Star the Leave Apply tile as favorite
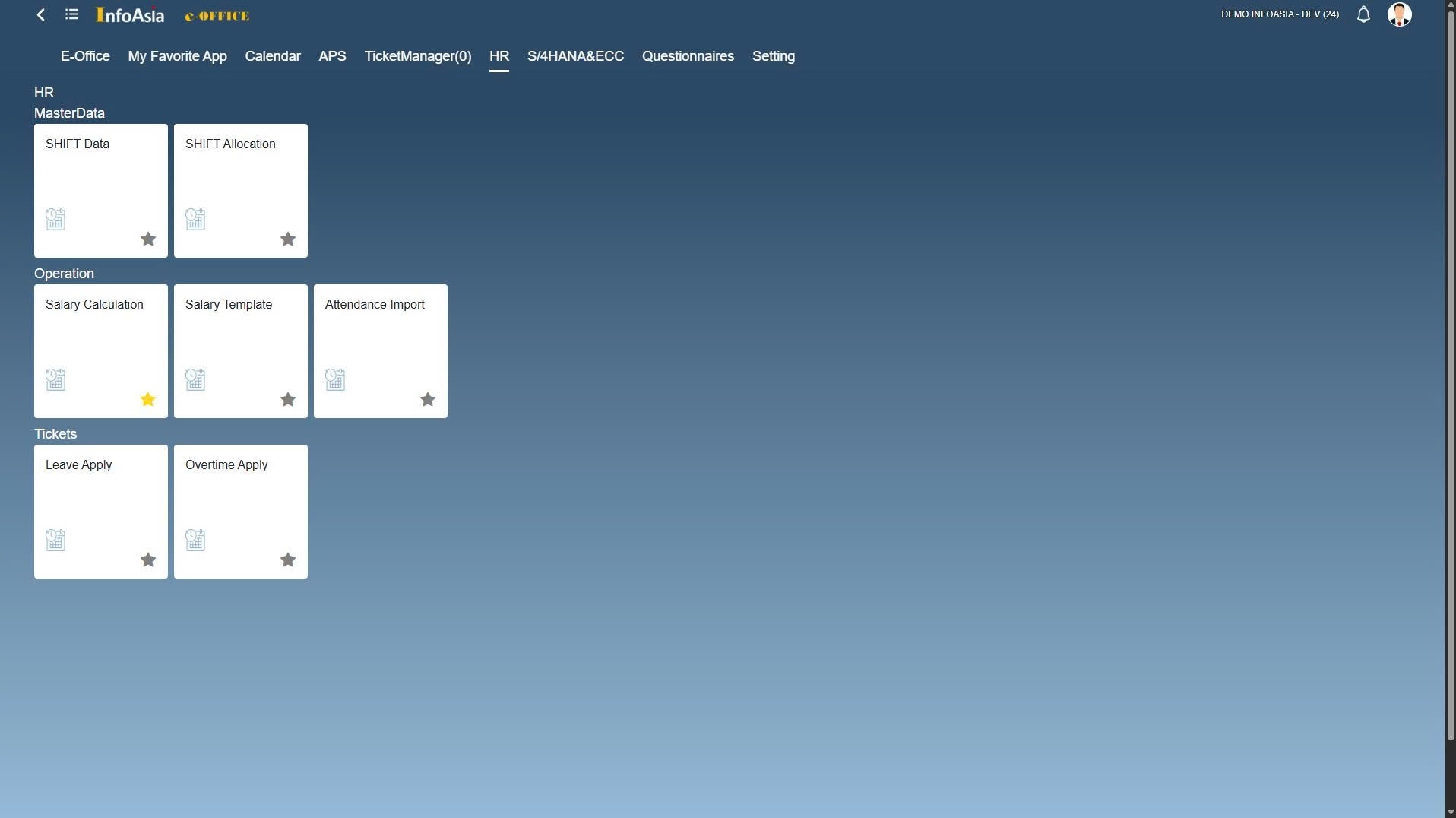The height and width of the screenshot is (818, 1456). pyautogui.click(x=148, y=560)
